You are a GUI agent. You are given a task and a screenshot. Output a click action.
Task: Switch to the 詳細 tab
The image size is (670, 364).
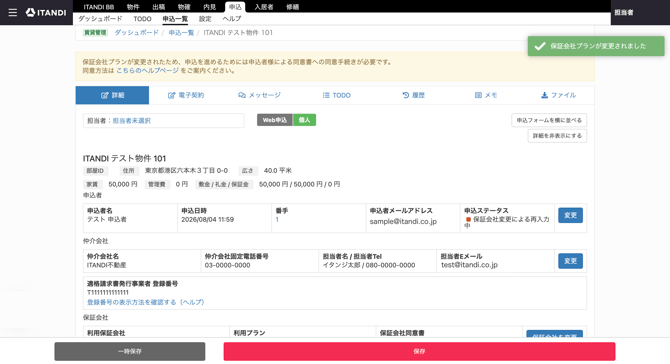click(112, 95)
